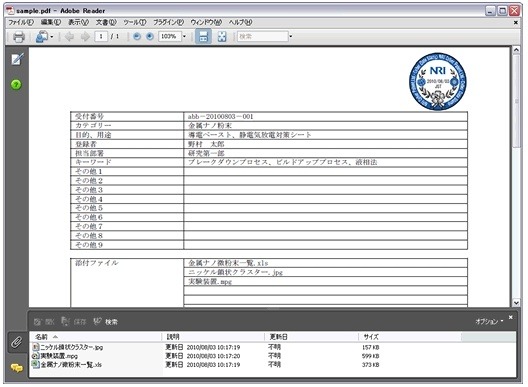528x387 pixels.
Task: Open the オプション dropdown in attachments panel
Action: 489,321
